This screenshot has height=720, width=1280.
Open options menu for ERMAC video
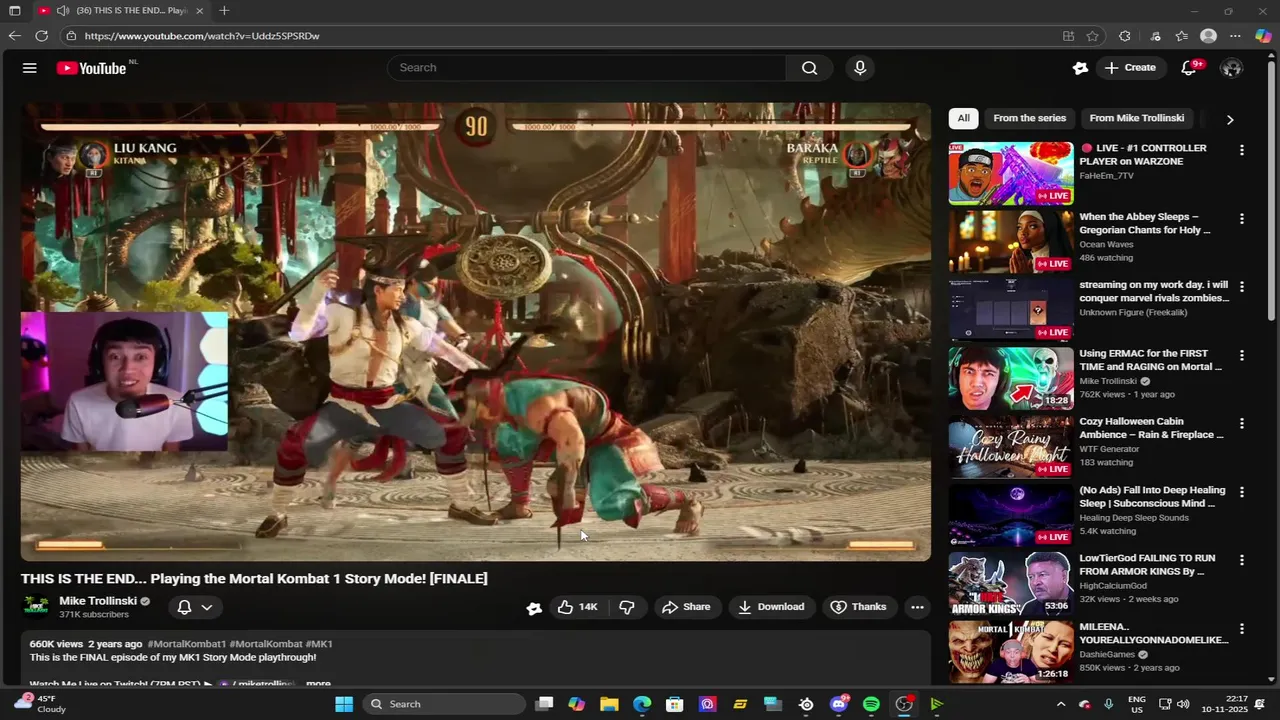coord(1242,355)
